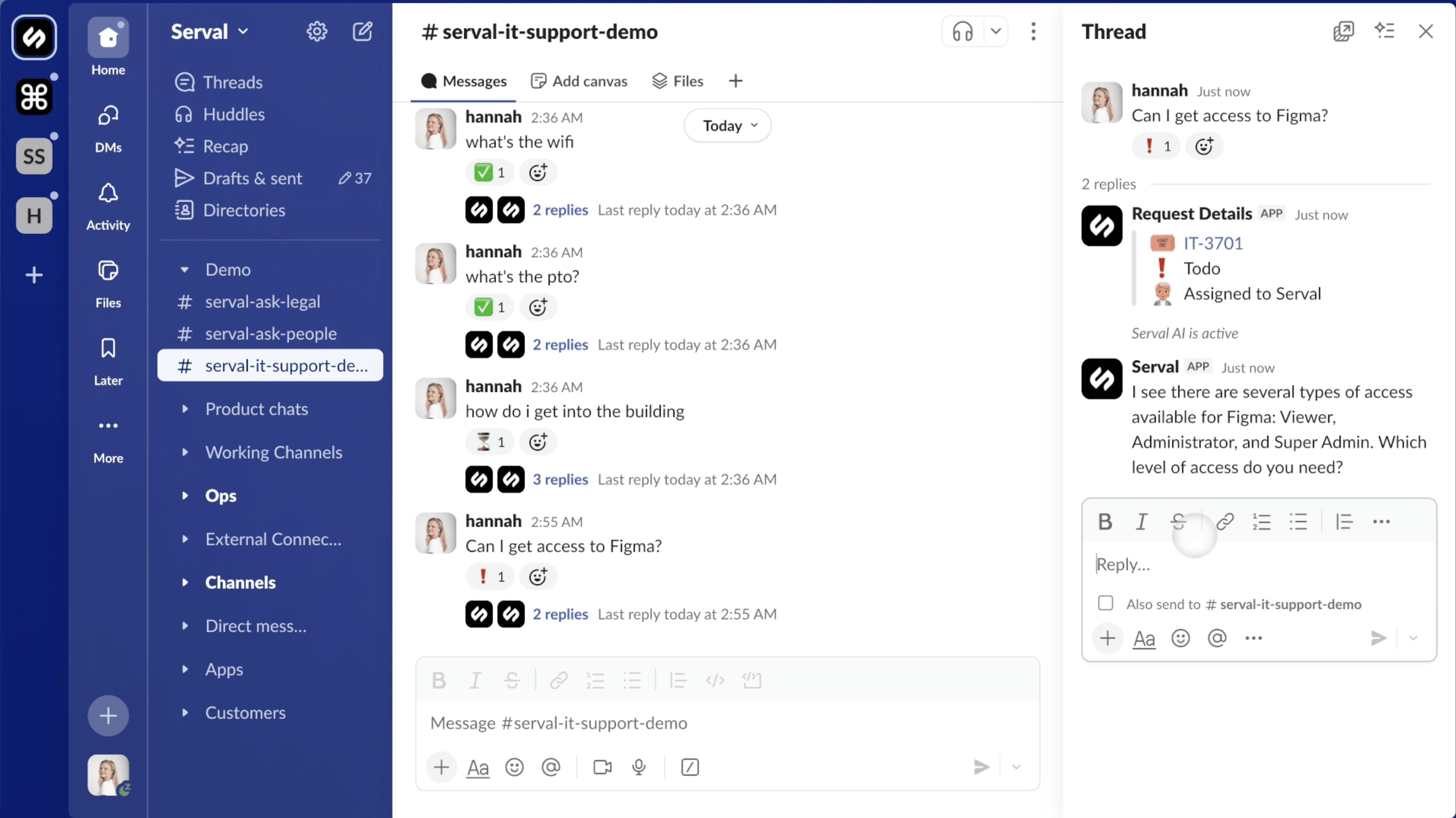
Task: Toggle exclamation reaction on the Figma message
Action: tap(490, 577)
